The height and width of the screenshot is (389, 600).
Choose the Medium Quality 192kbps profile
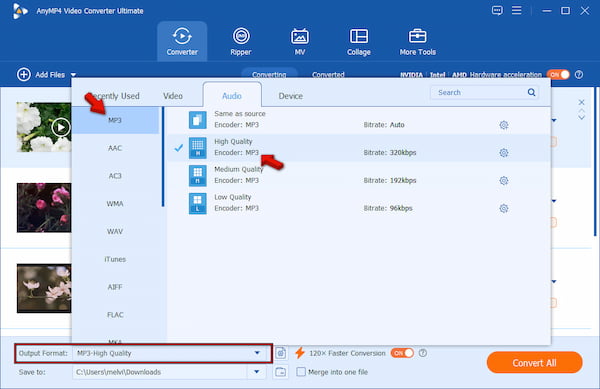click(358, 176)
